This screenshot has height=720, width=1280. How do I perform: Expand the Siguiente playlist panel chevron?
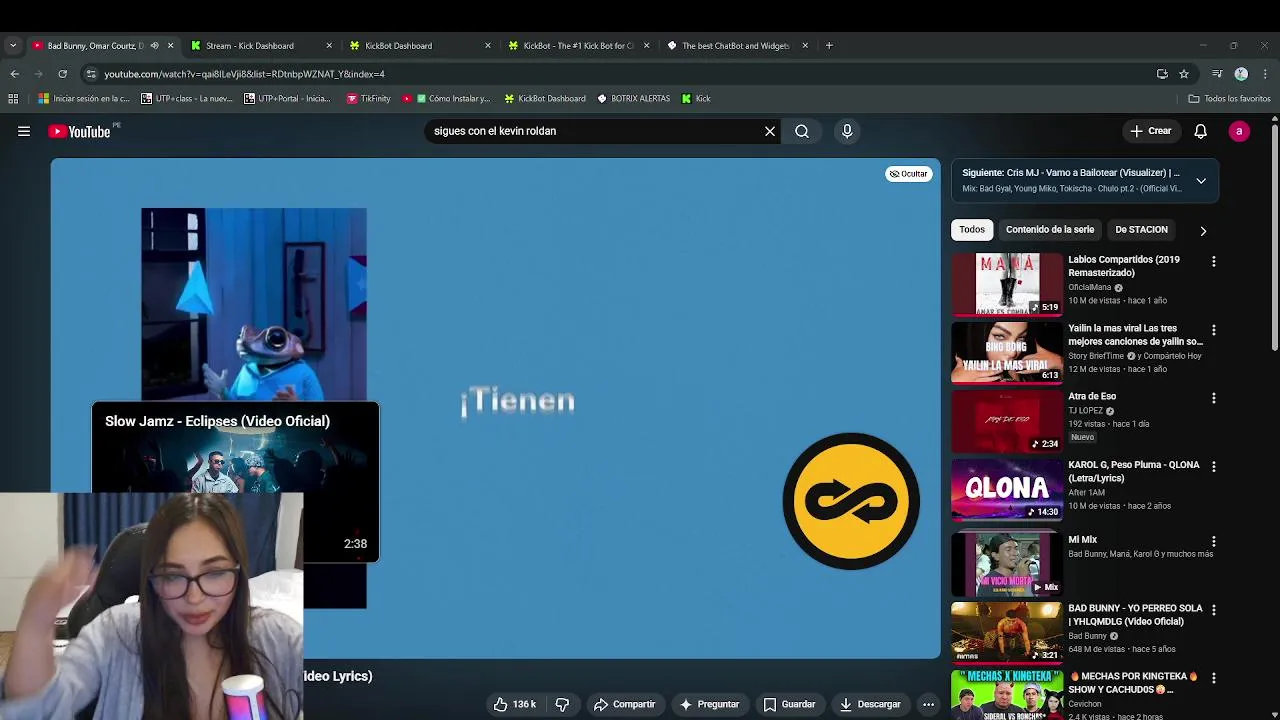[x=1201, y=181]
